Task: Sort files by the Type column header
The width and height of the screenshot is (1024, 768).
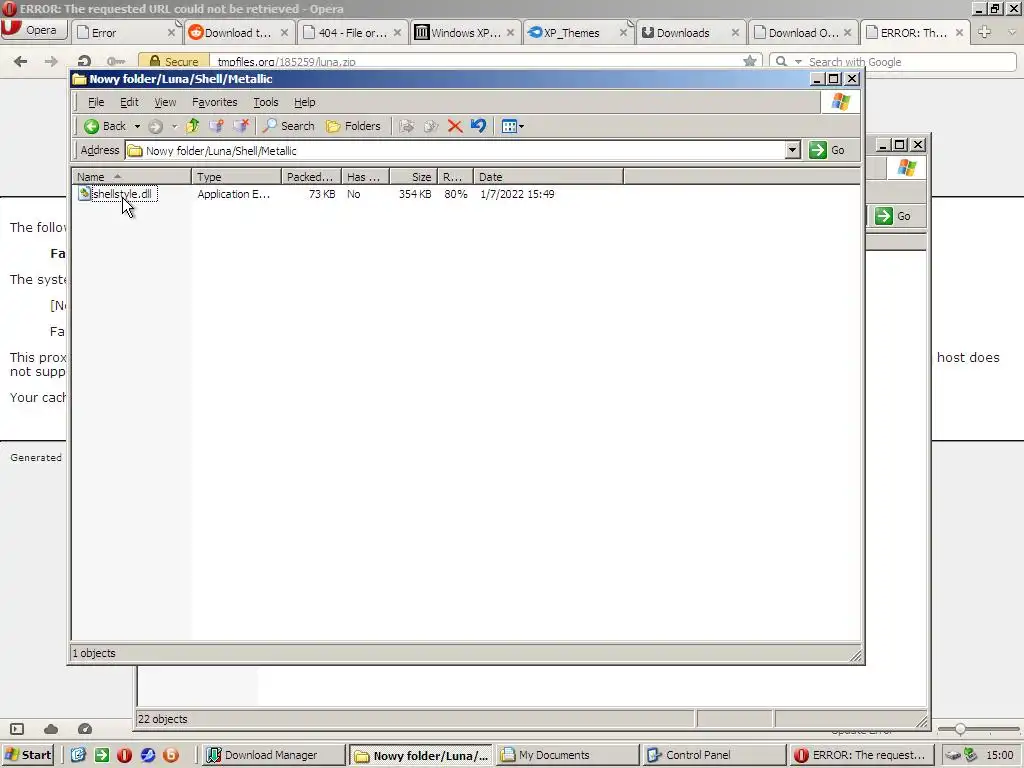Action: 236,177
